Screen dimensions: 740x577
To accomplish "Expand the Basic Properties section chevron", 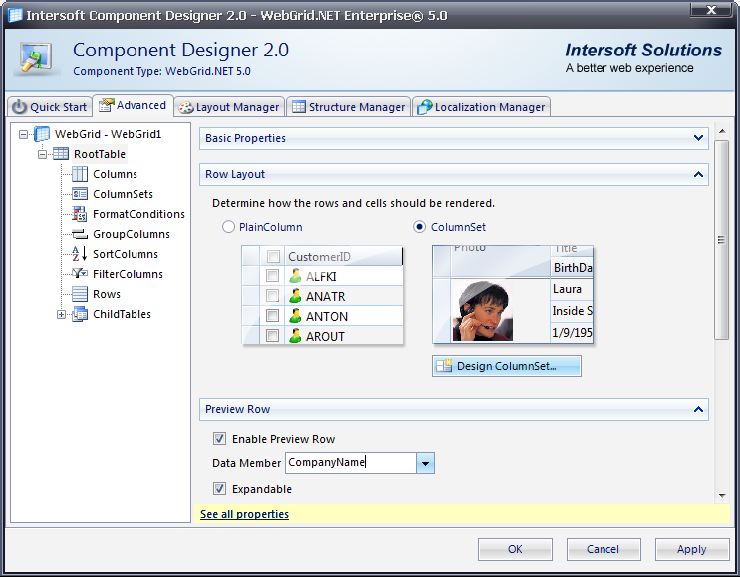I will [698, 138].
